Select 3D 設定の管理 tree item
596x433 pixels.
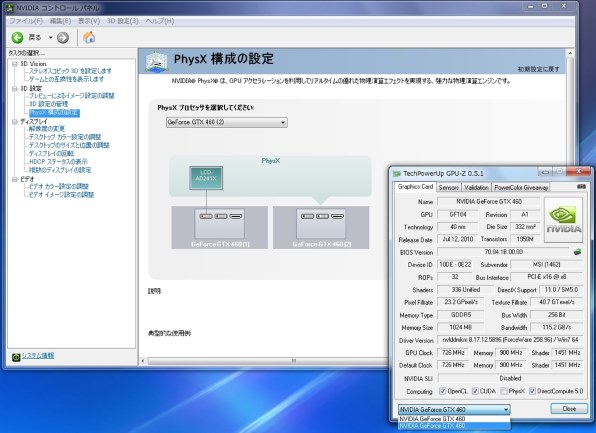tap(49, 104)
